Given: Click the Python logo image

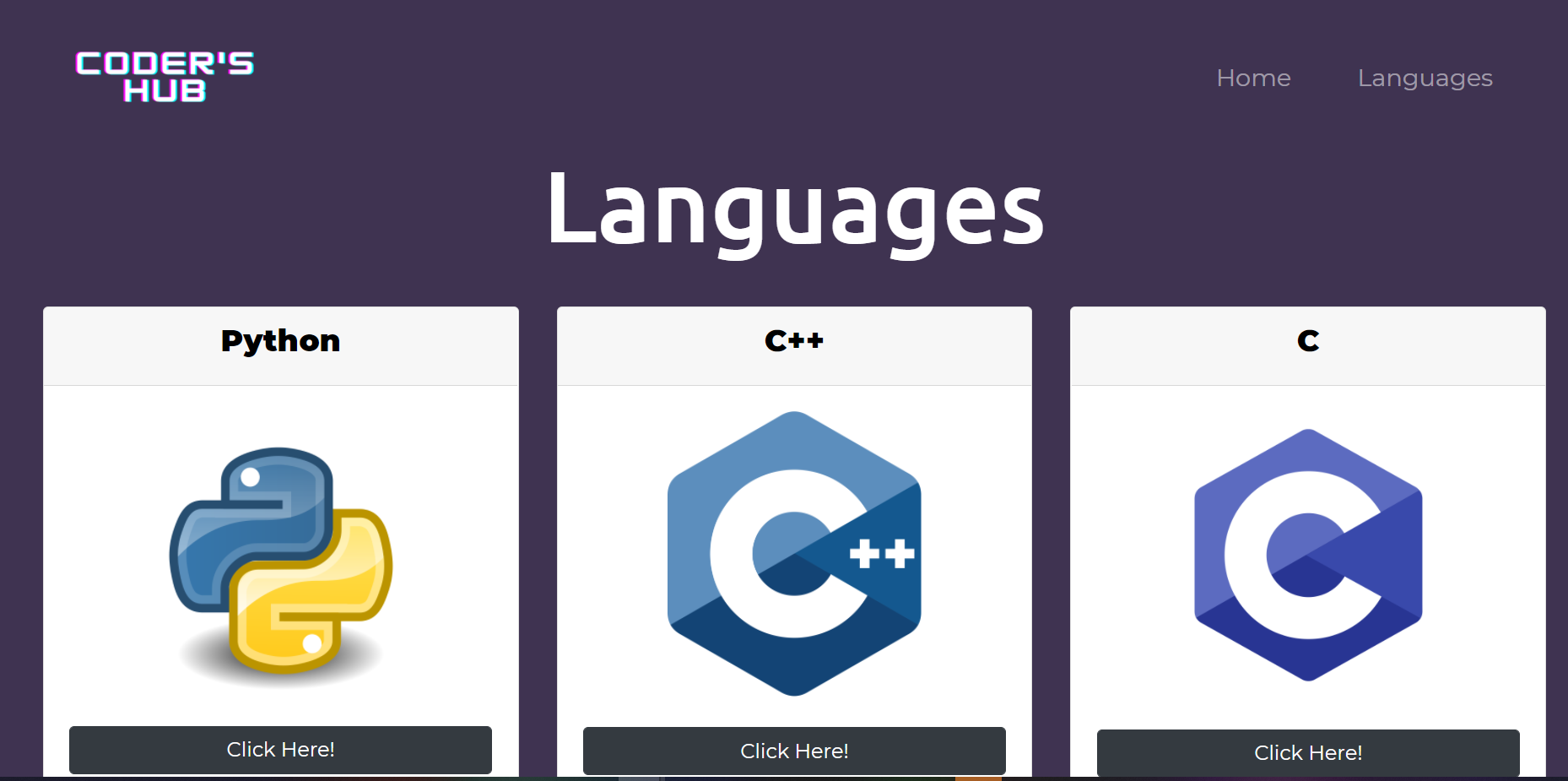Looking at the screenshot, I should 281,567.
